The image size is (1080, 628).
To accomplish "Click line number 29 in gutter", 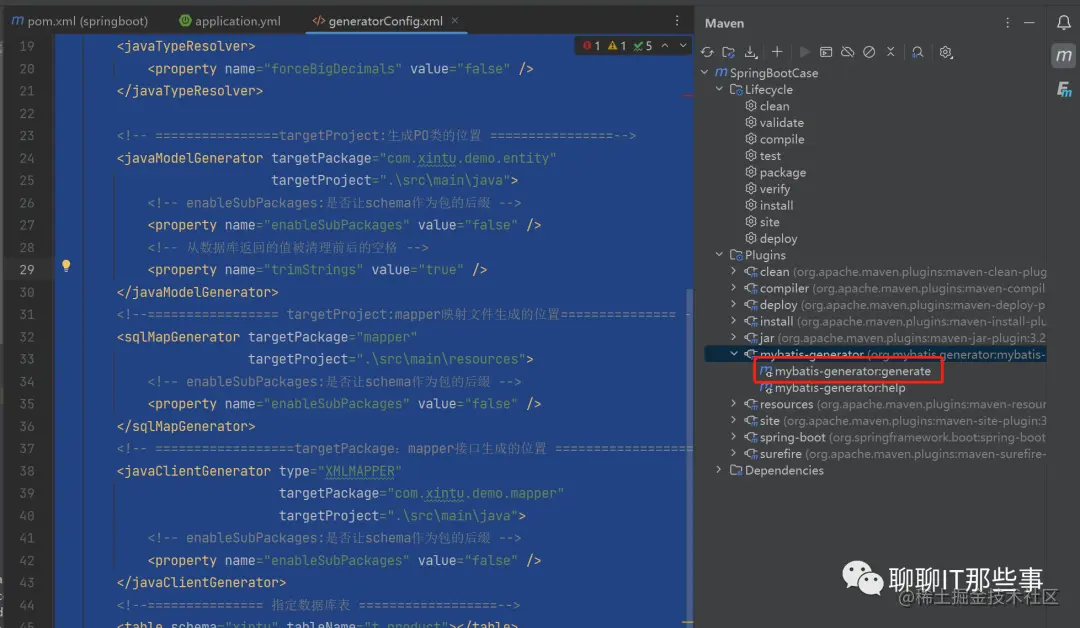I will pyautogui.click(x=26, y=270).
